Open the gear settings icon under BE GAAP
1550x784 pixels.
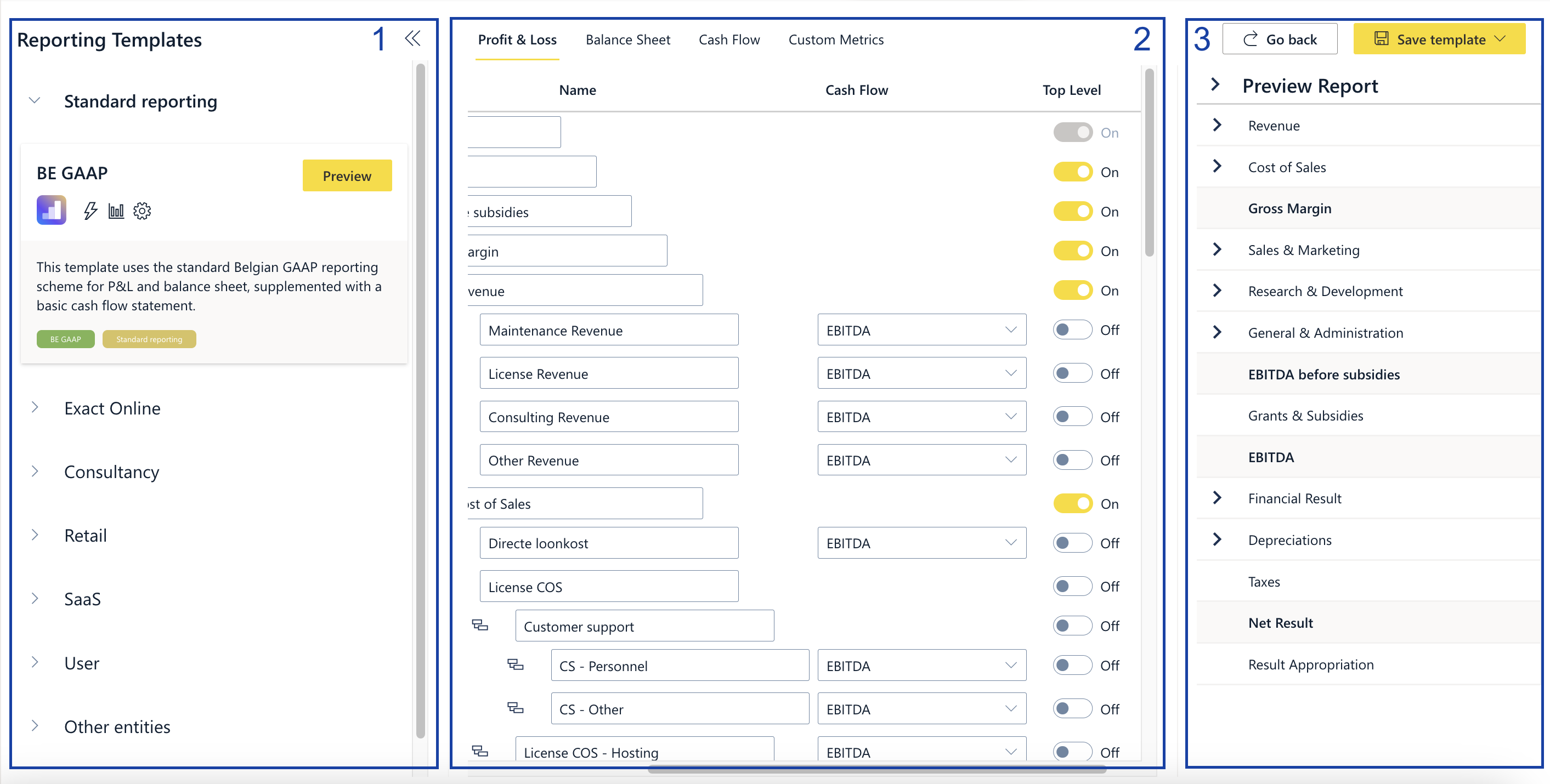click(x=142, y=211)
